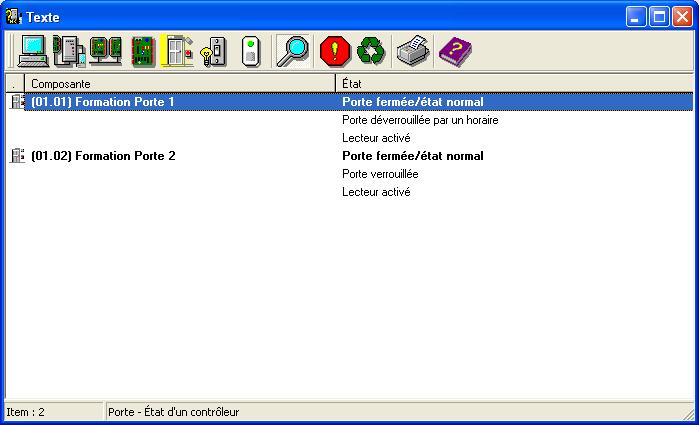Image resolution: width=699 pixels, height=425 pixels.
Task: Minimize the Texte window
Action: [x=636, y=17]
